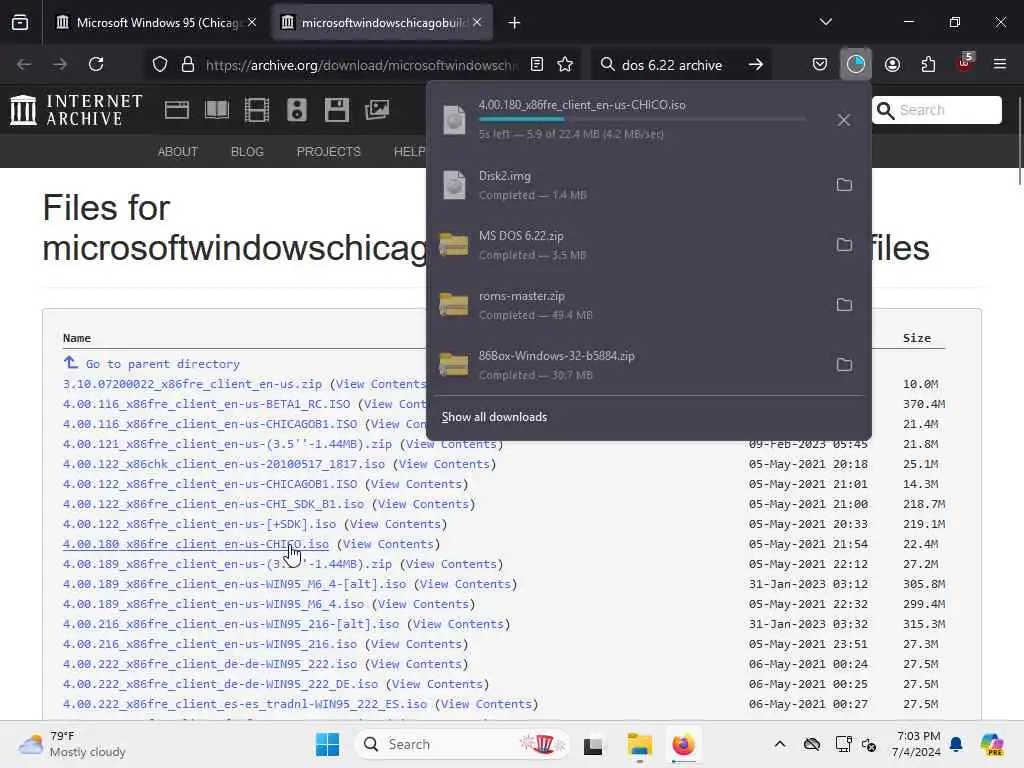Open the Internet Archive home logo
Viewport: 1024px width, 768px height.
click(76, 110)
